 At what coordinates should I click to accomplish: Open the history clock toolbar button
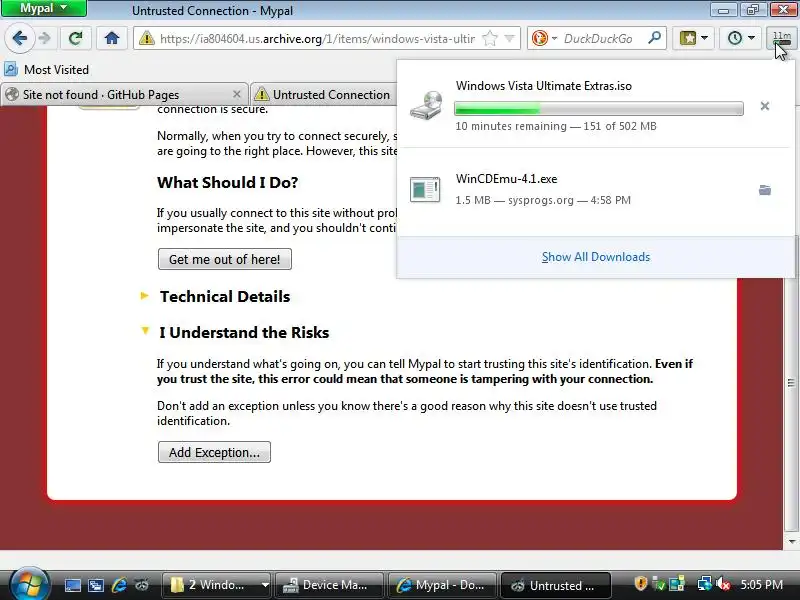click(740, 38)
